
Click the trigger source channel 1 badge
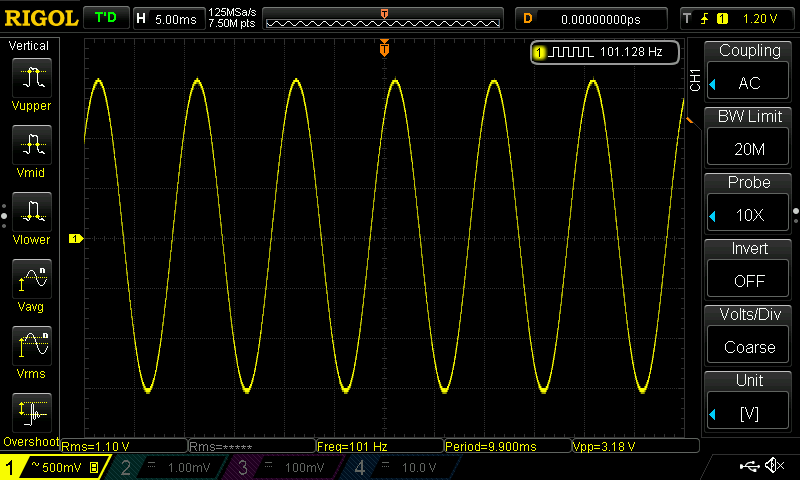(x=722, y=19)
